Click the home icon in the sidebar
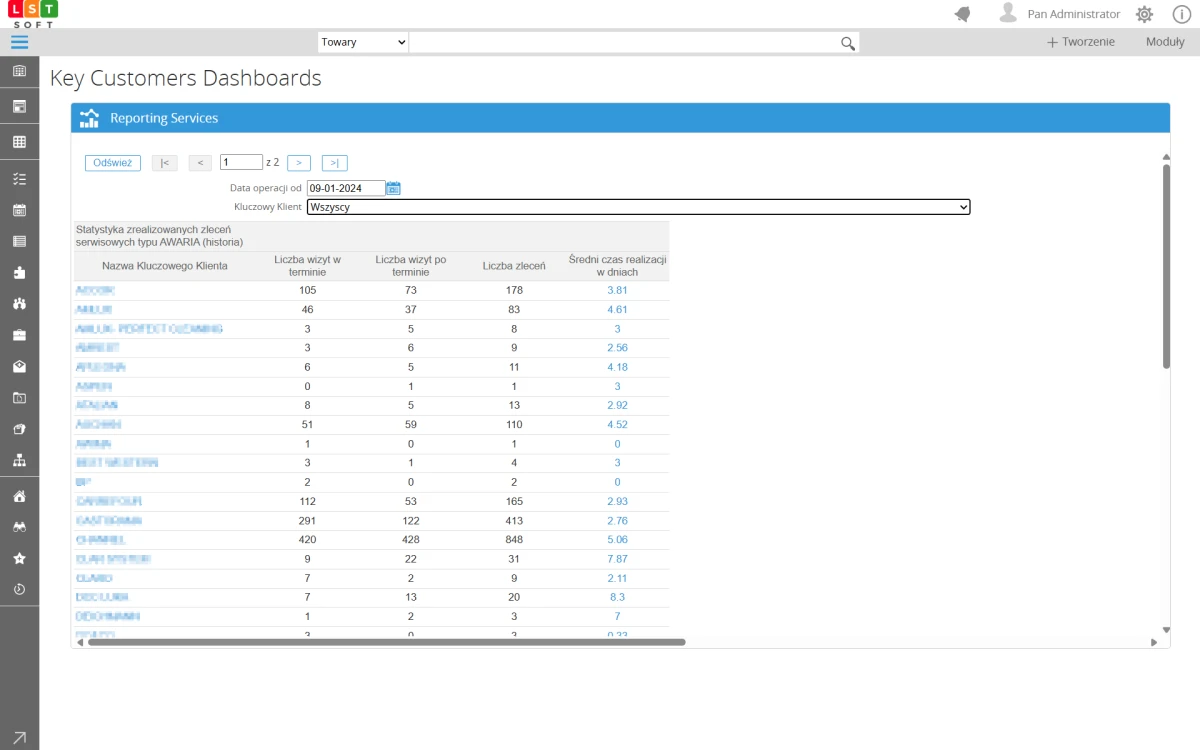Screen dimensions: 1200x750 click(x=19, y=496)
